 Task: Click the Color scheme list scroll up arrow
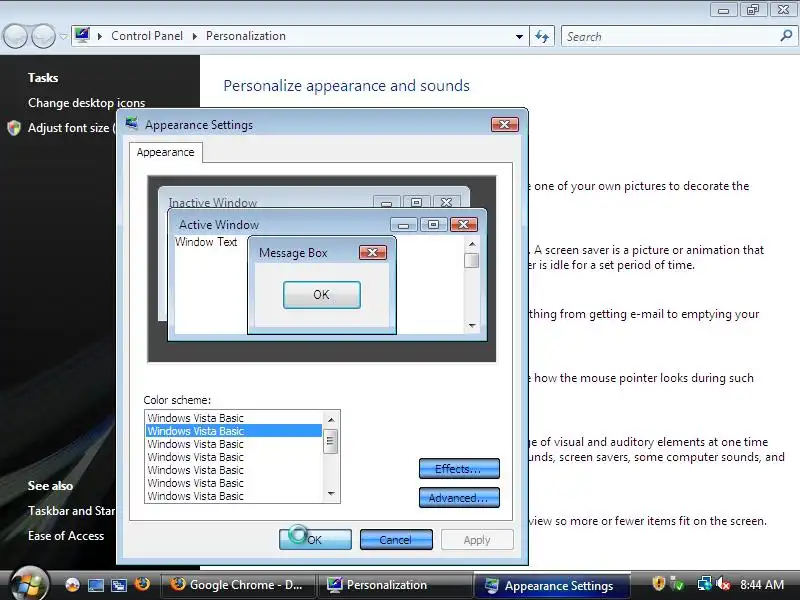[331, 419]
